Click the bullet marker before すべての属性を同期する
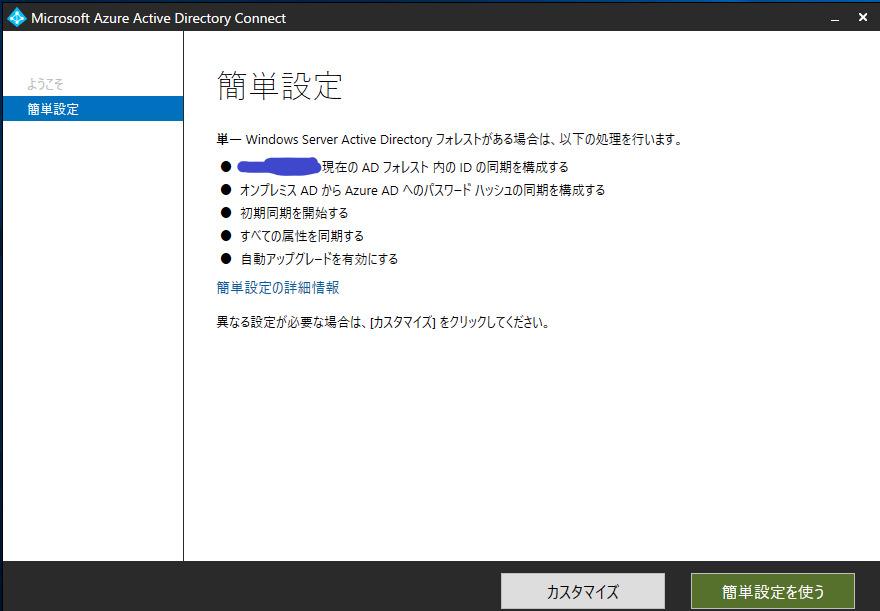Viewport: 880px width, 611px height. click(x=226, y=236)
